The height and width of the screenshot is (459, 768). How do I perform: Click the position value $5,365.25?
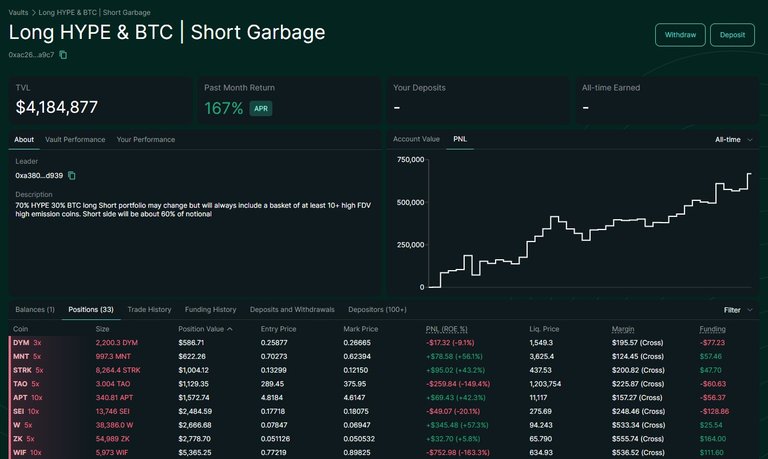coord(194,453)
